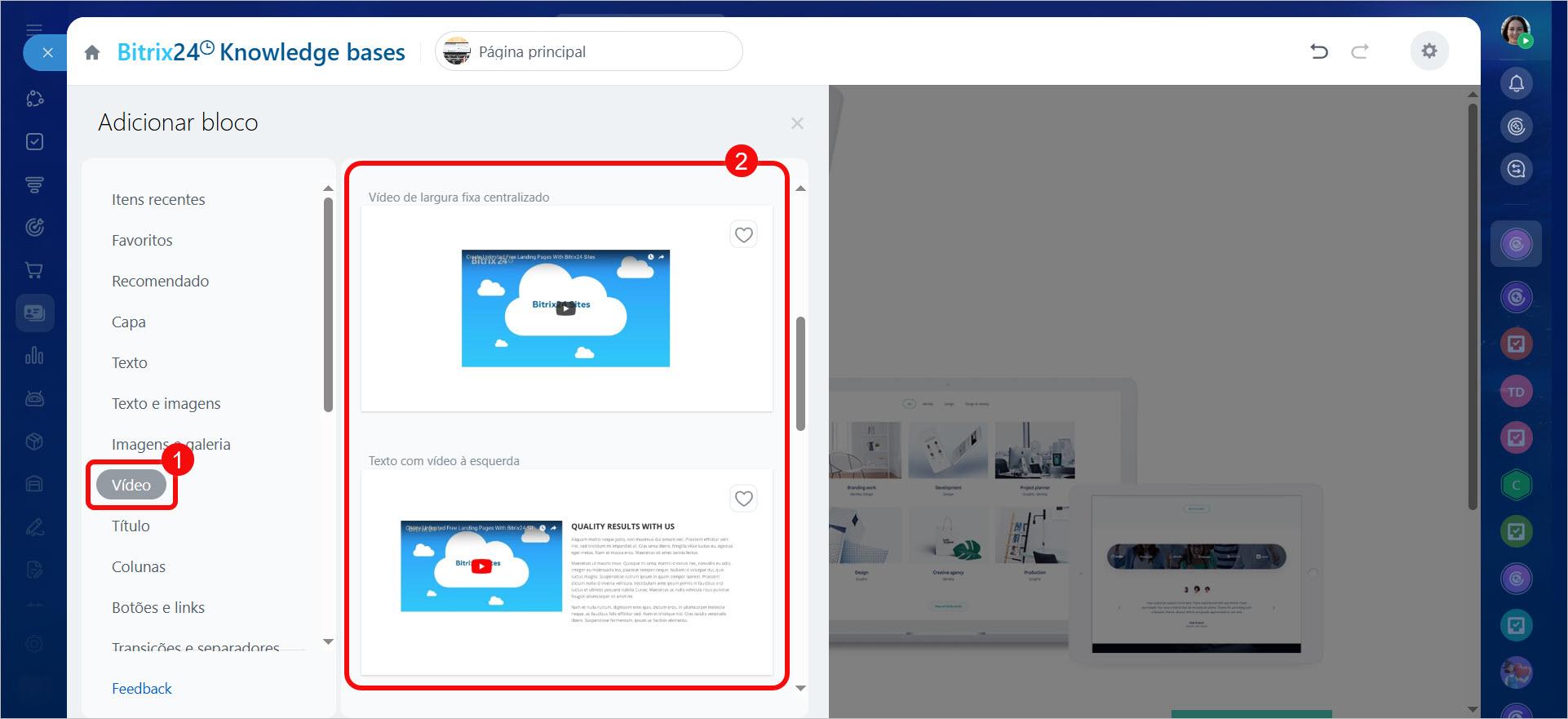Screen dimensions: 1568x719
Task: Close the Adicionar bloco panel
Action: tap(797, 123)
